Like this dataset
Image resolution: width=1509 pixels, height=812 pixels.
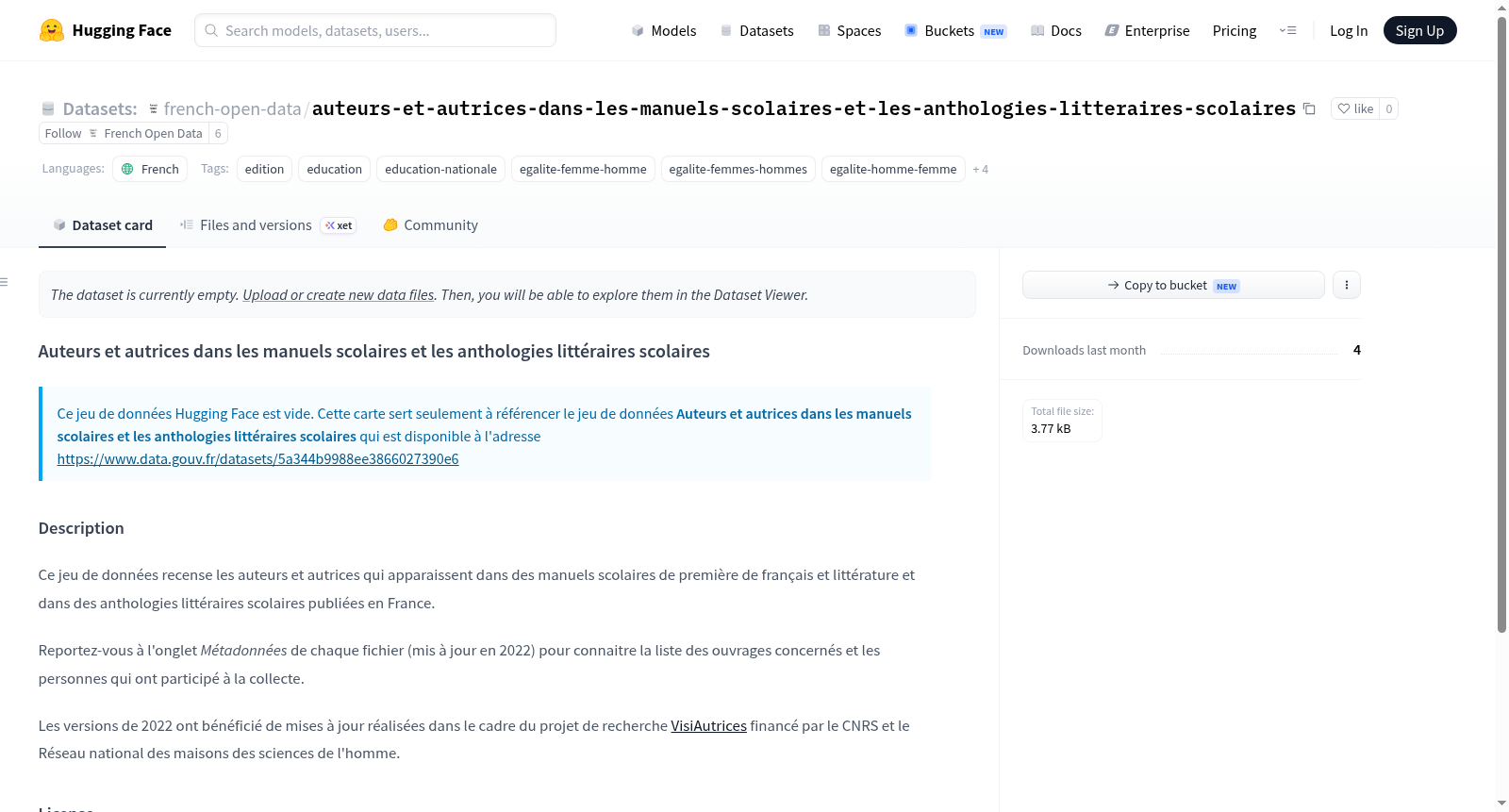coord(1355,108)
